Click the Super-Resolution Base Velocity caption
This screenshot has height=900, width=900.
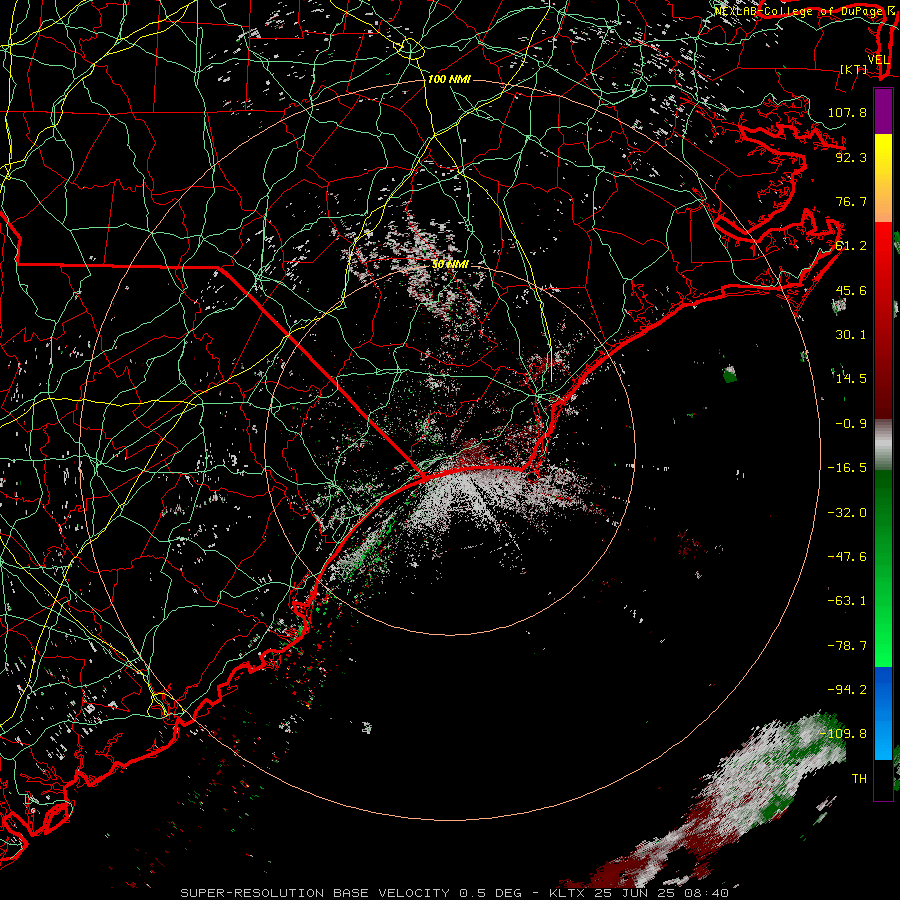tap(455, 893)
